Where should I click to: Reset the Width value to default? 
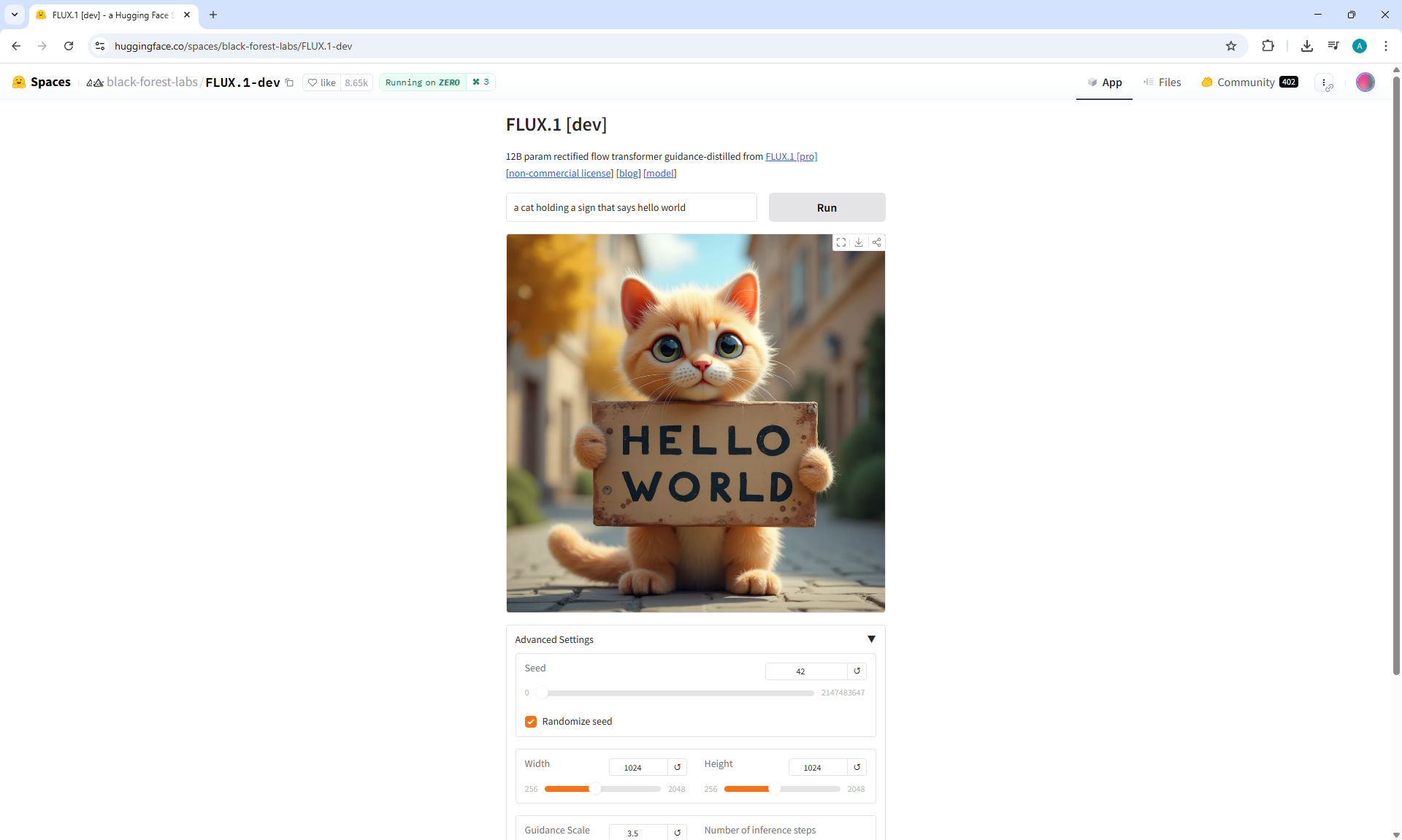click(x=677, y=767)
